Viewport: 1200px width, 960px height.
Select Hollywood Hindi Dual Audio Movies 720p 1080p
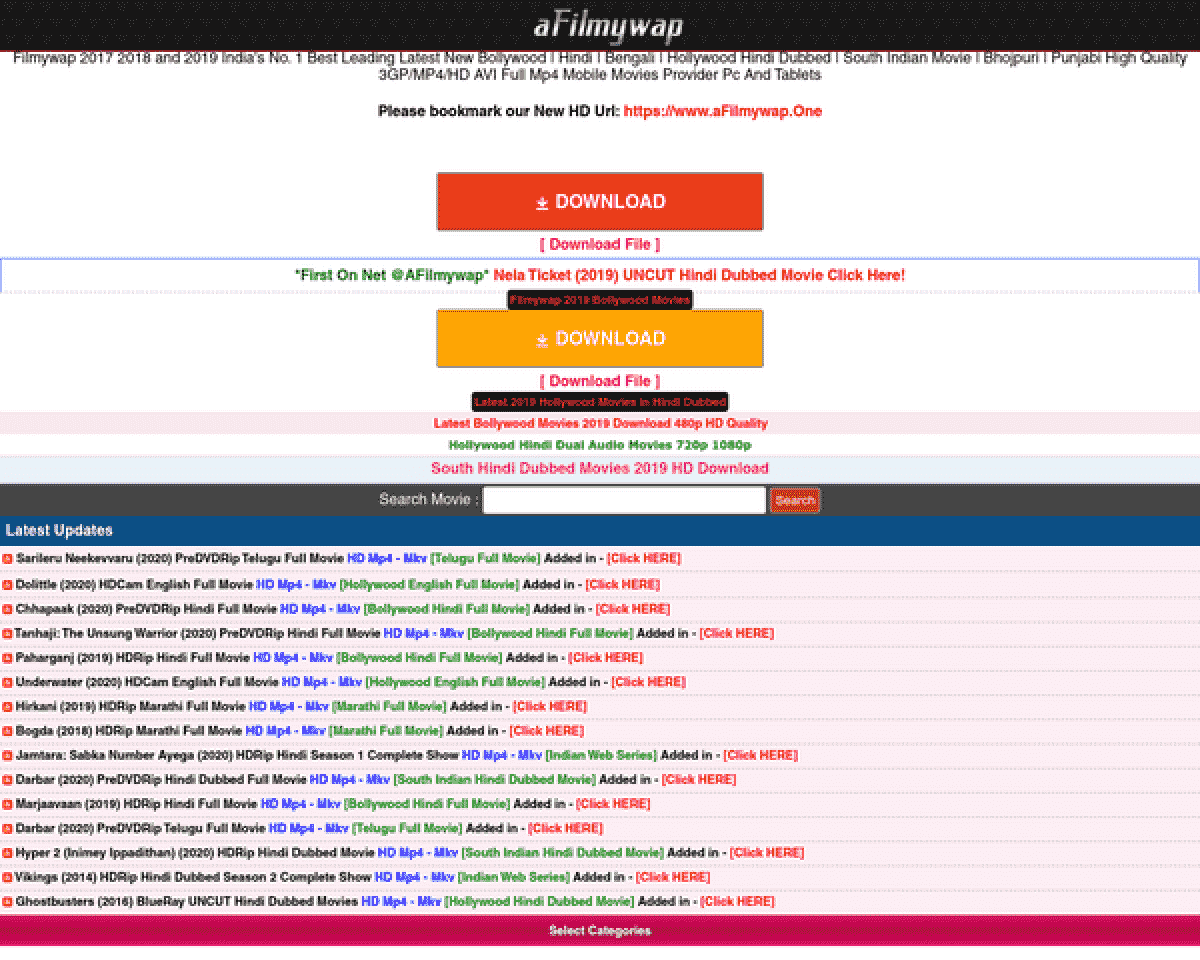tap(600, 445)
